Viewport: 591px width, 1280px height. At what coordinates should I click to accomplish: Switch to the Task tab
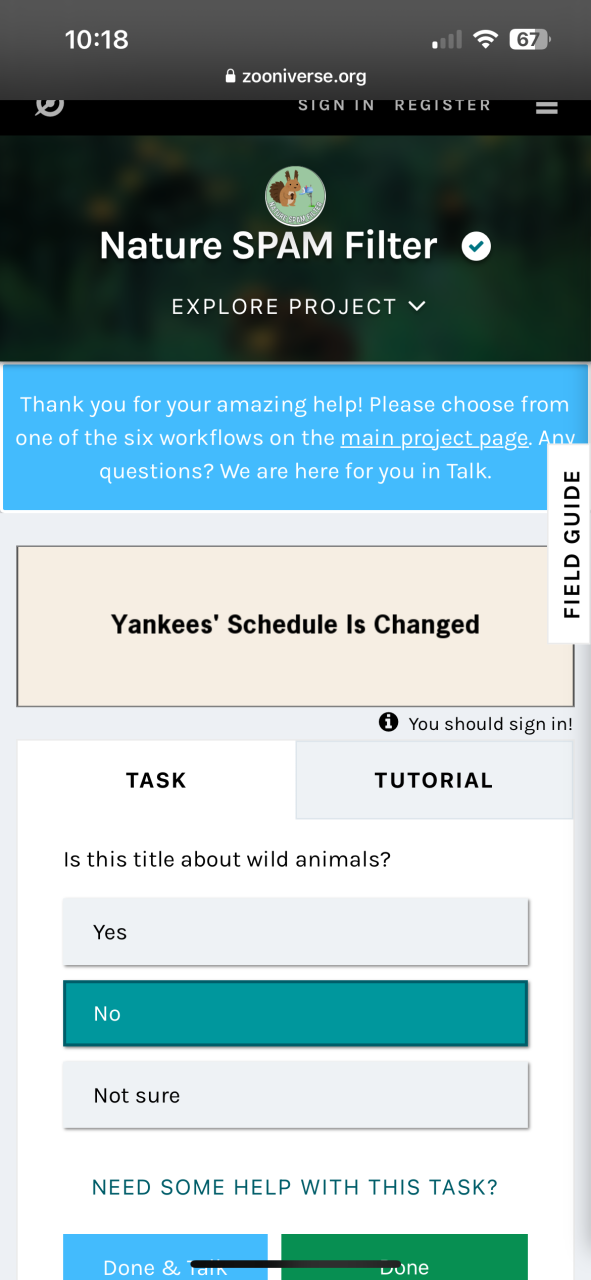pyautogui.click(x=156, y=780)
